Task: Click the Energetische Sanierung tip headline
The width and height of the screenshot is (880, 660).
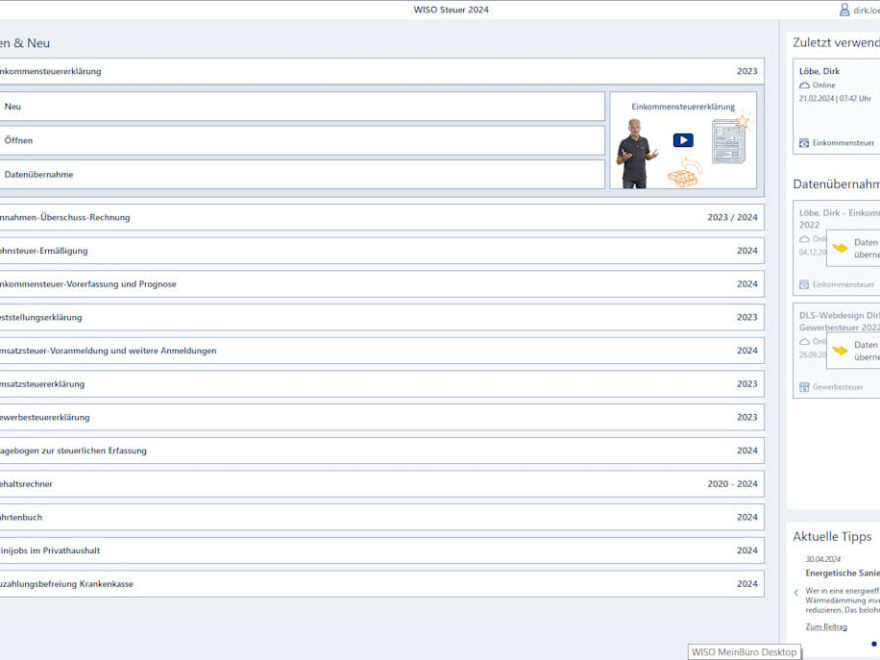Action: click(842, 573)
